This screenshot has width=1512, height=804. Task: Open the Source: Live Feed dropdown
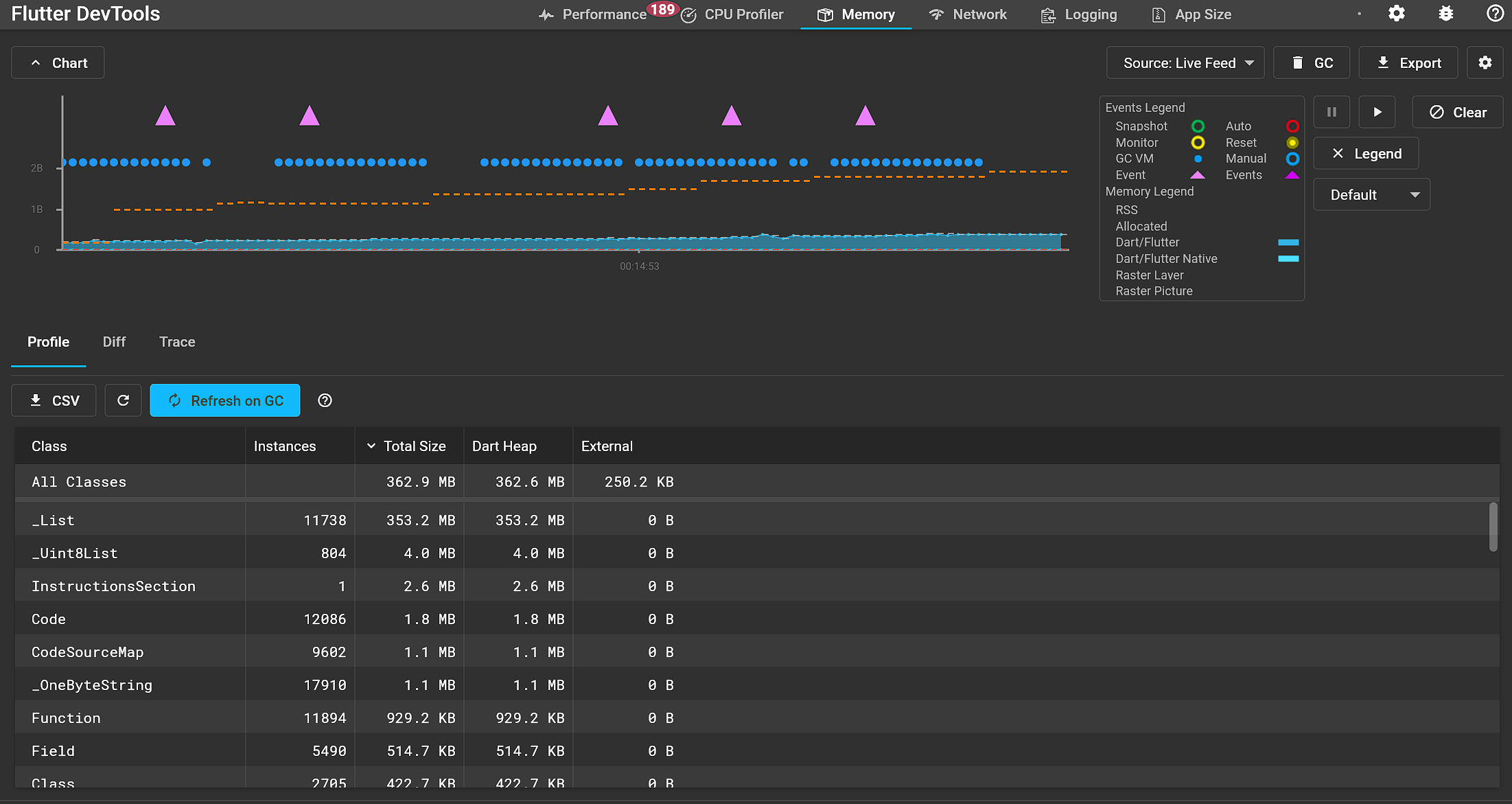[x=1185, y=62]
